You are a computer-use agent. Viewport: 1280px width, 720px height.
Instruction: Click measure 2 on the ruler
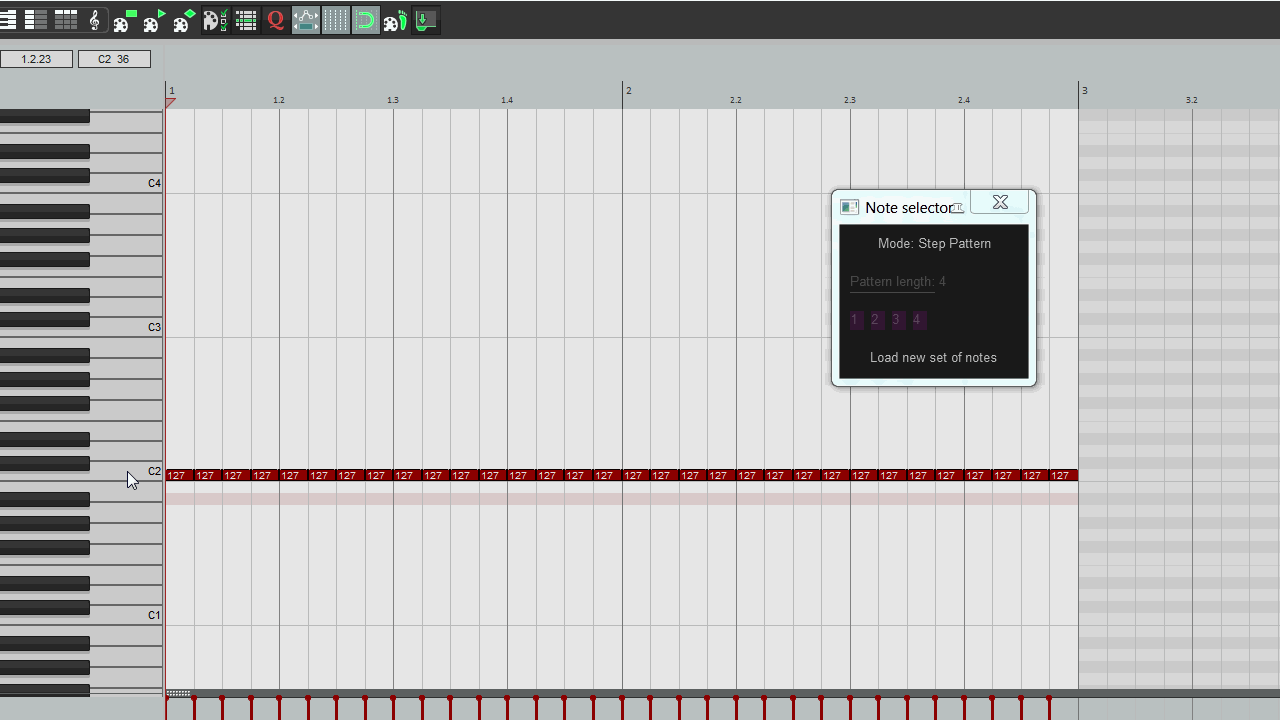tap(628, 91)
